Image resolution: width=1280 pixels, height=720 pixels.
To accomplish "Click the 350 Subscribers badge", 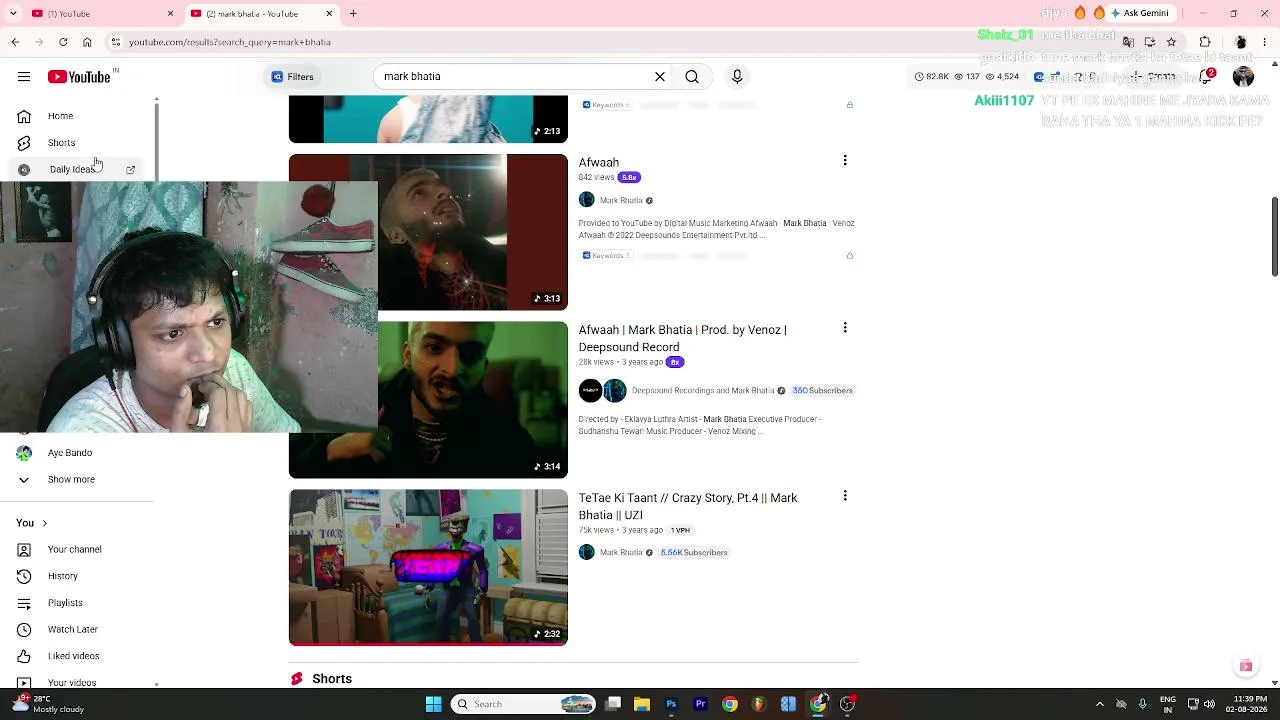I will (x=822, y=390).
